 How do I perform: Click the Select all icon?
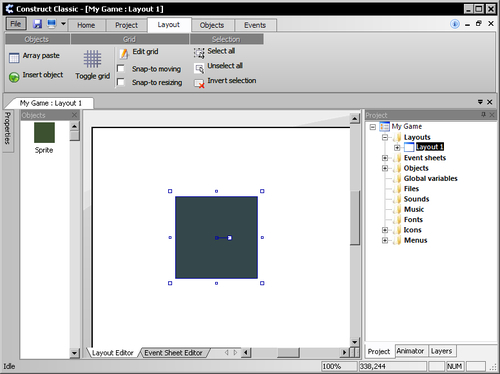click(x=199, y=53)
